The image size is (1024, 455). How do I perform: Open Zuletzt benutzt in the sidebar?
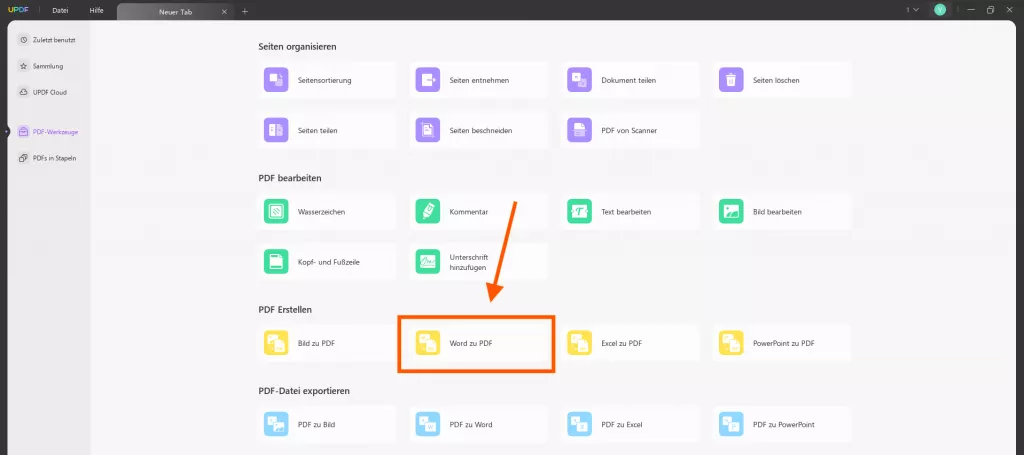[x=48, y=40]
